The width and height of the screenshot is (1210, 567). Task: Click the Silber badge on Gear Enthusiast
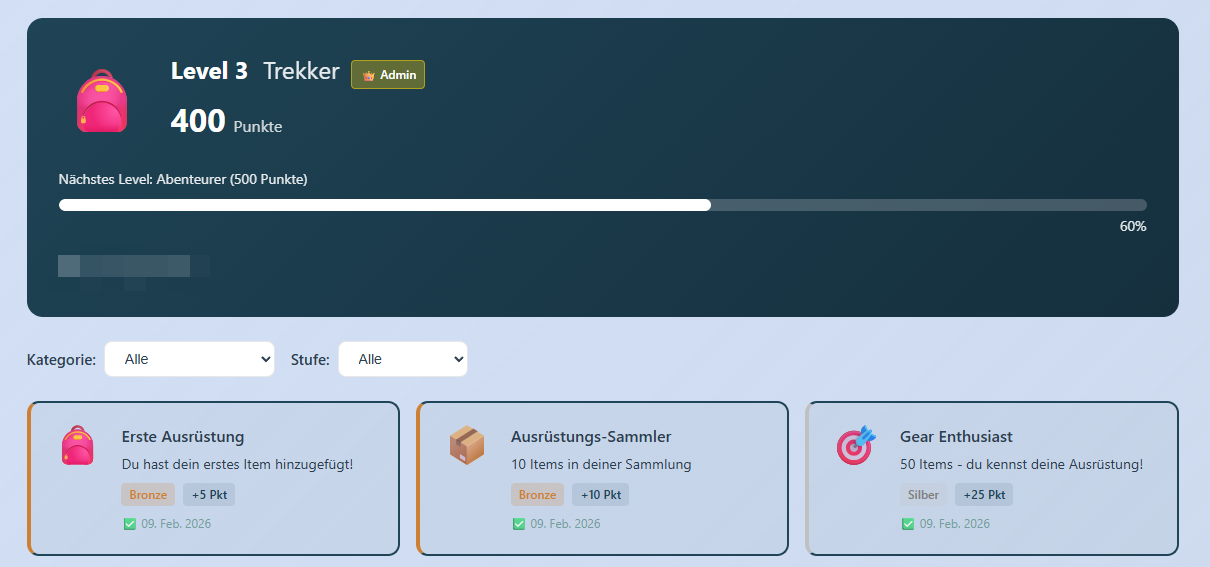[x=923, y=495]
